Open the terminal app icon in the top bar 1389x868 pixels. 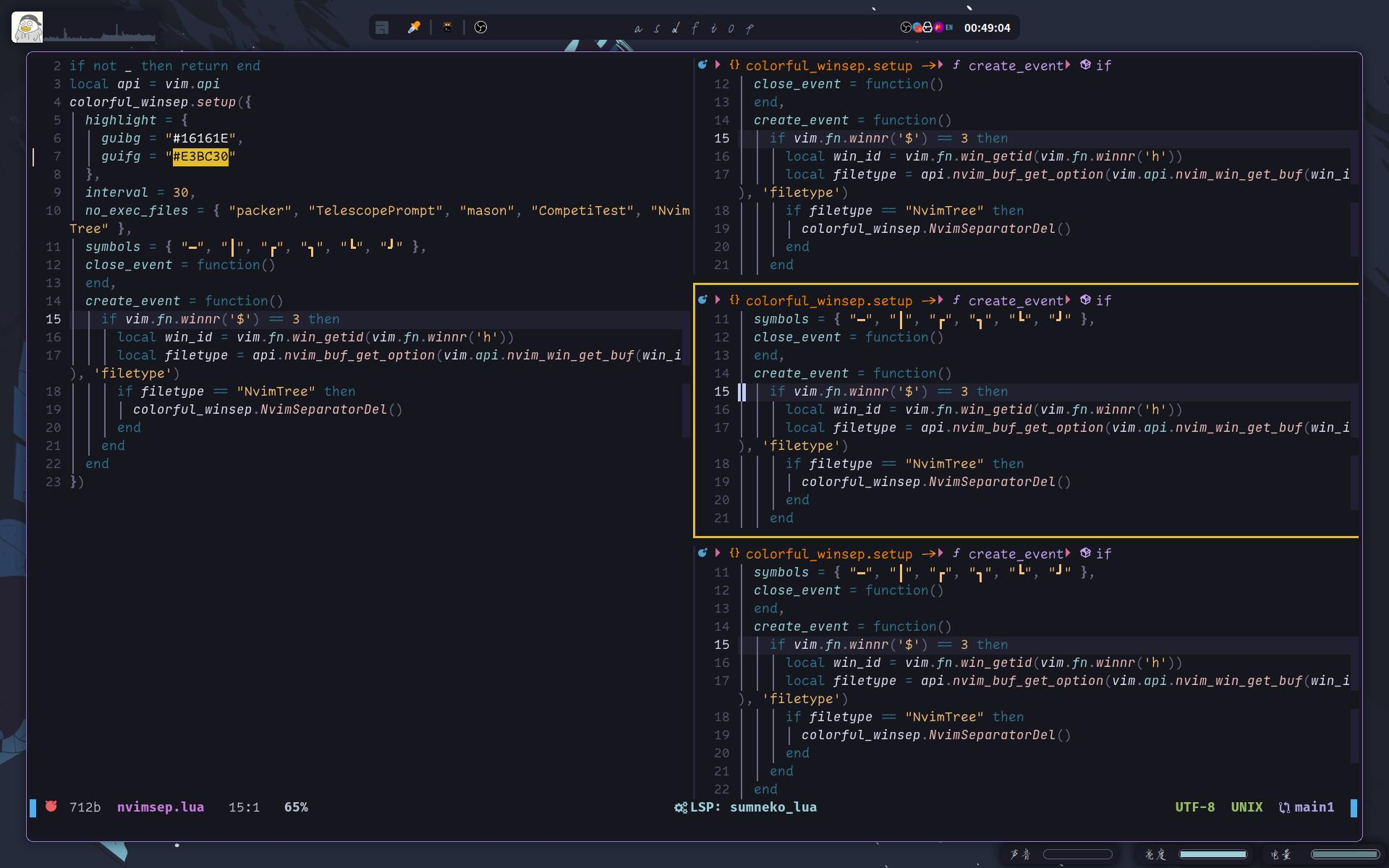coord(448,27)
